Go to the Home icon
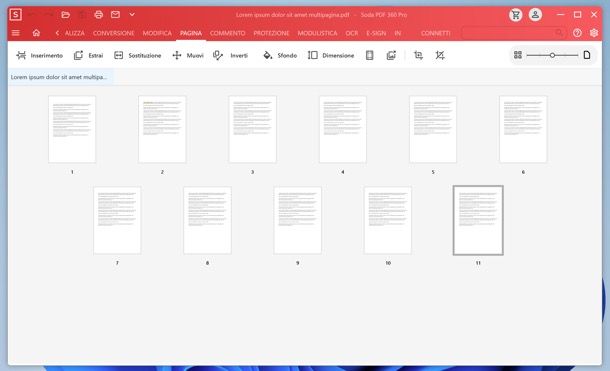Viewport: 610px width, 371px height. coord(36,33)
